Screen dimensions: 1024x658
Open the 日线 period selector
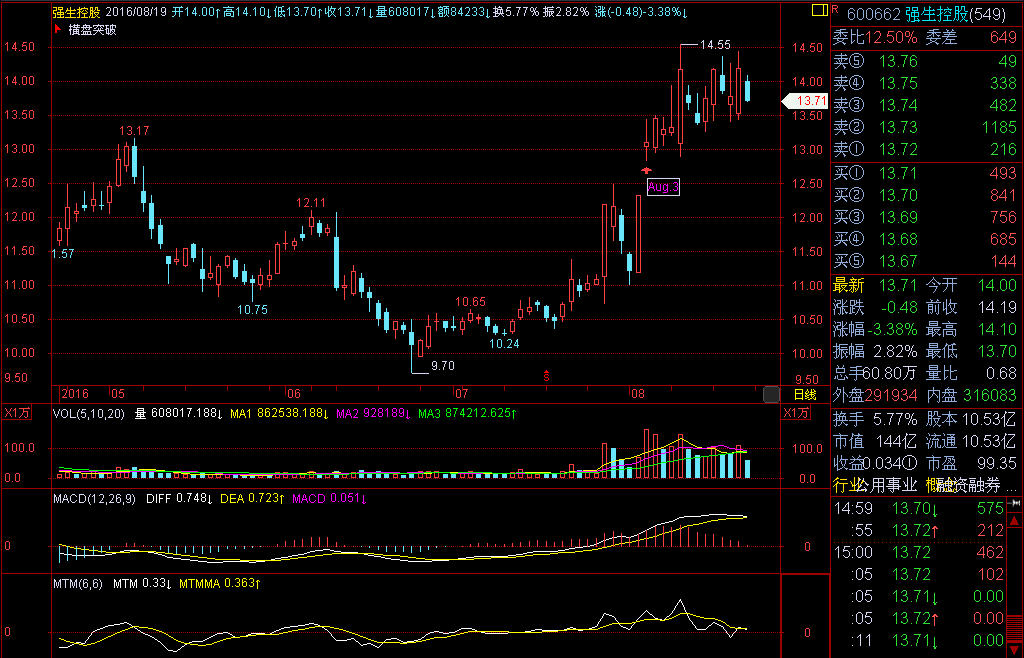(805, 394)
